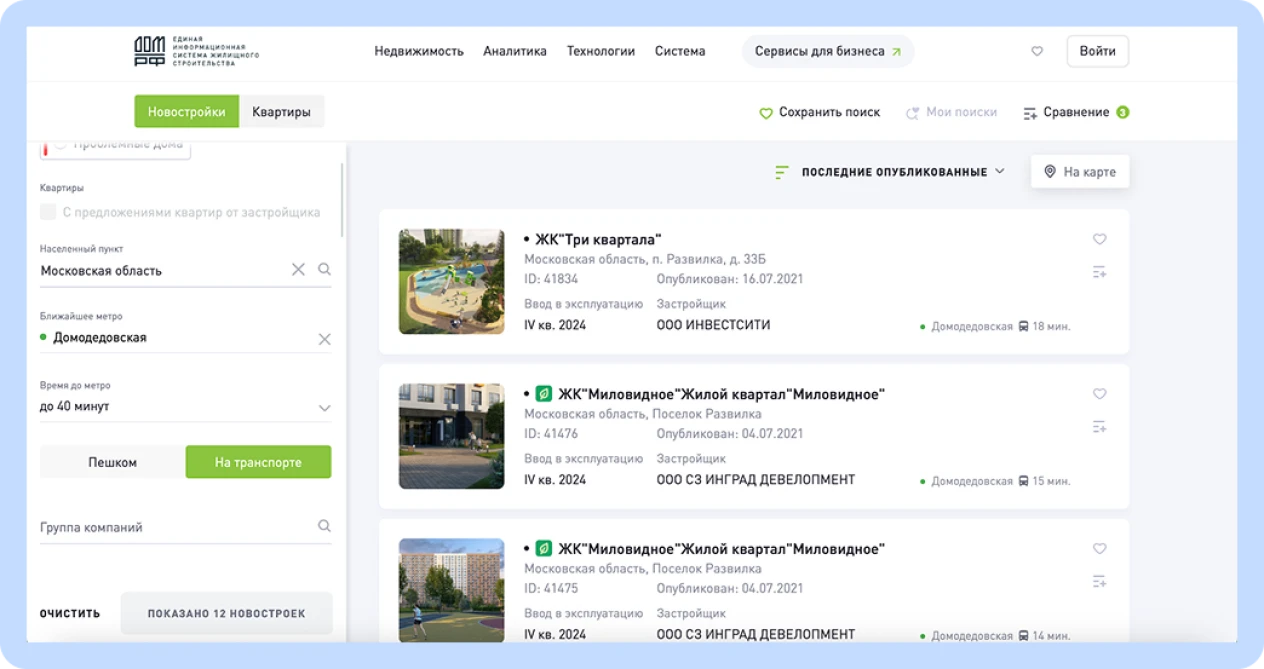The width and height of the screenshot is (1264, 669).
Task: Favorite the Миловидное listing ID 41476
Action: [x=1099, y=394]
